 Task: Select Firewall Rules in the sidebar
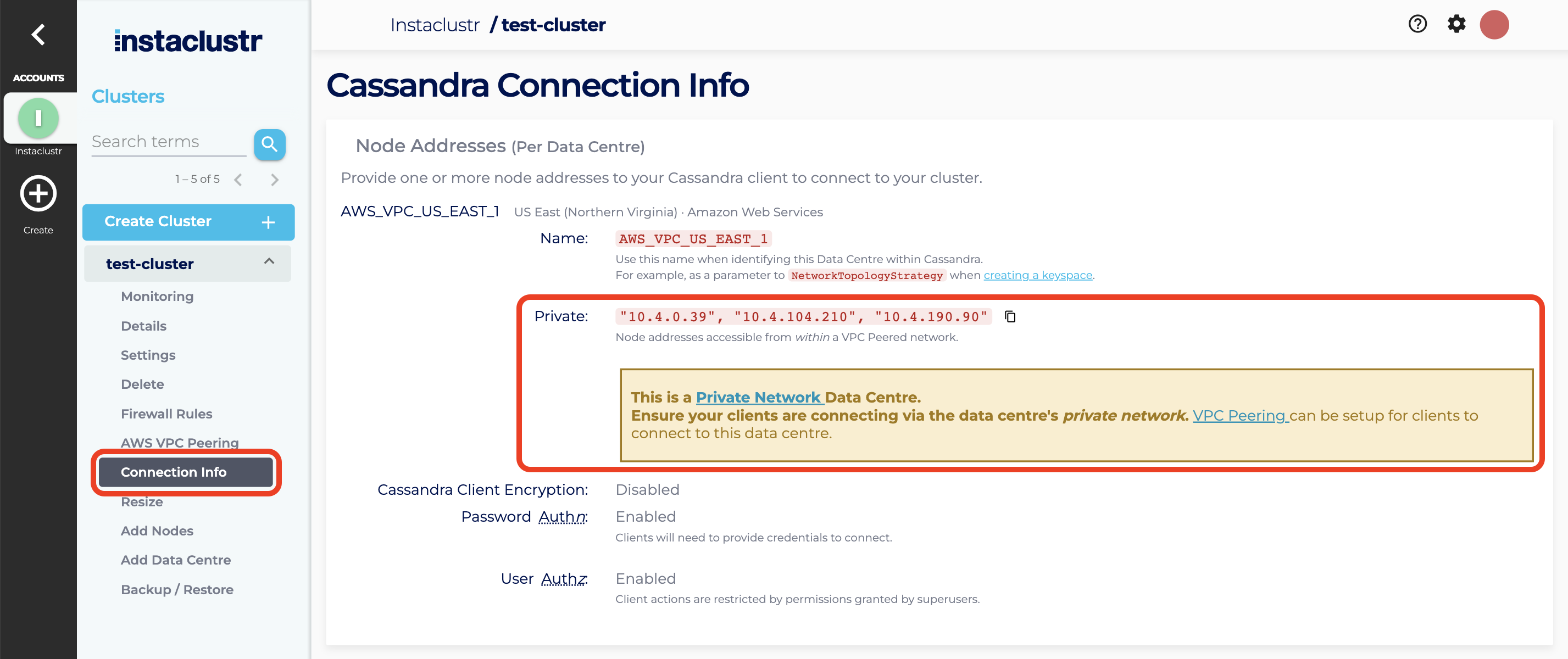166,413
